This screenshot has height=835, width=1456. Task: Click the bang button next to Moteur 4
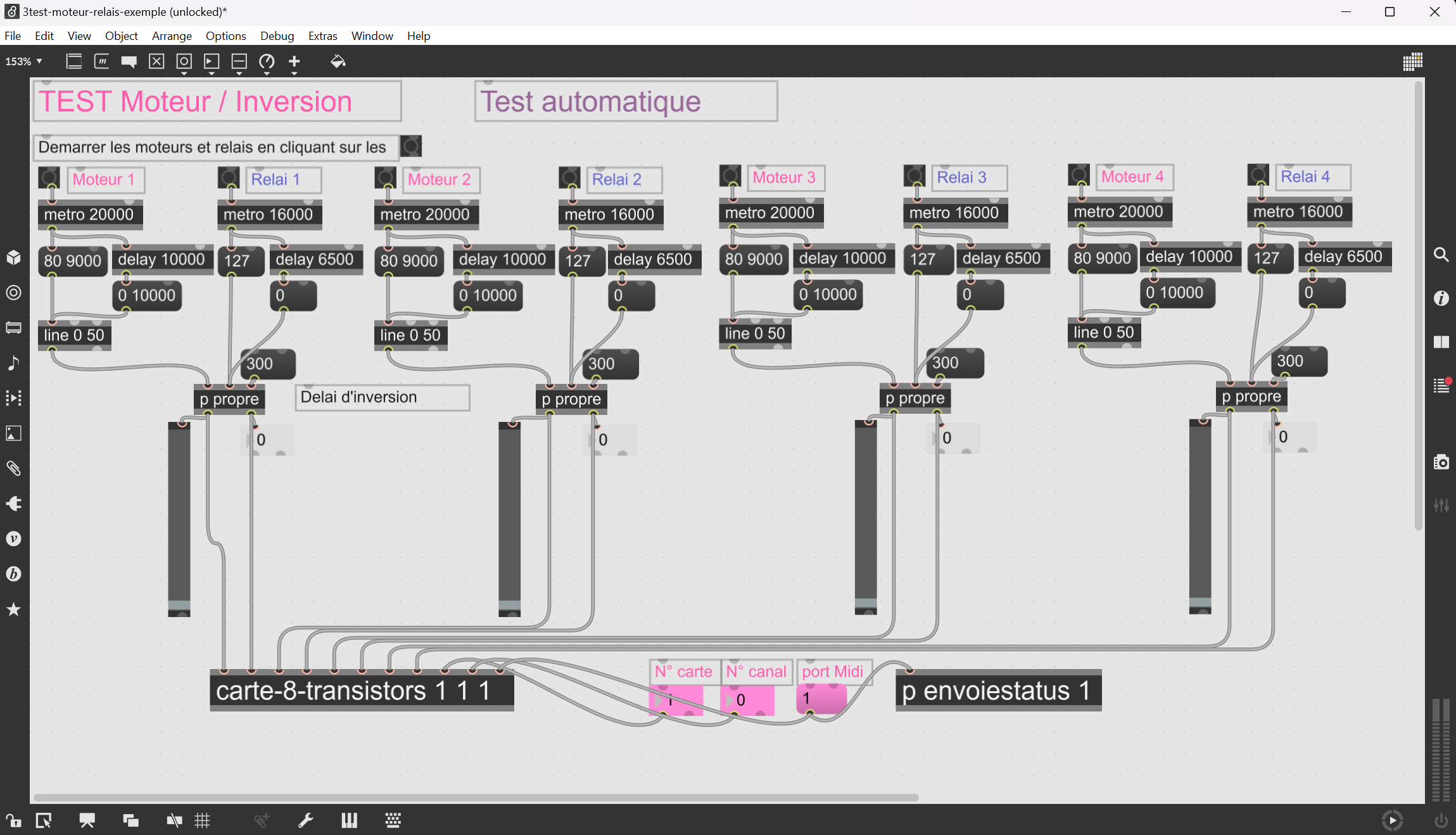pos(1079,174)
